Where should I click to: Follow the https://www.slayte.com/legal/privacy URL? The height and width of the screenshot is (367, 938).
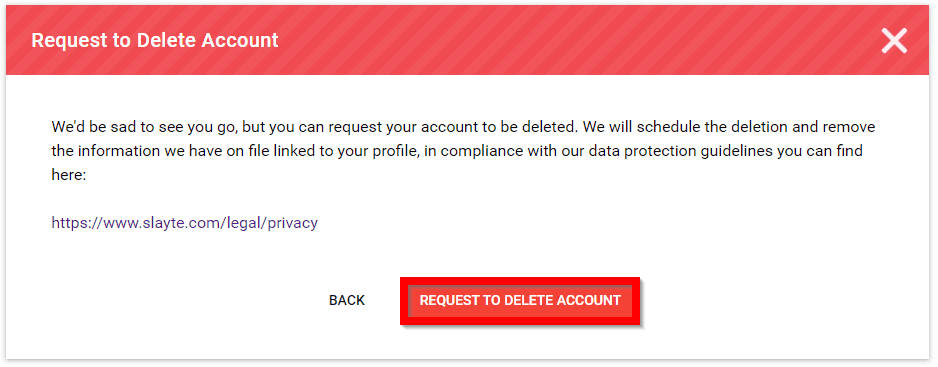(x=184, y=223)
